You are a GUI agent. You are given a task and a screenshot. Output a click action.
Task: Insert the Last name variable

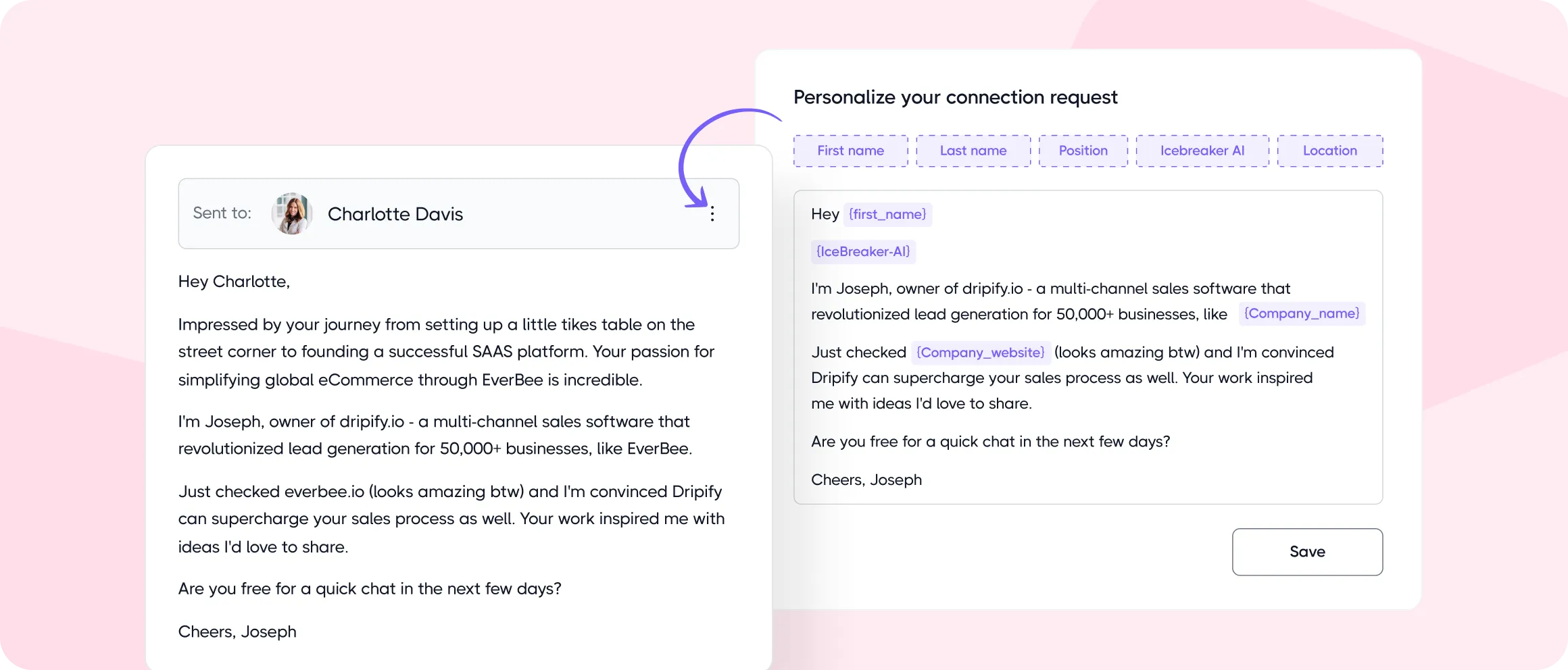[973, 151]
